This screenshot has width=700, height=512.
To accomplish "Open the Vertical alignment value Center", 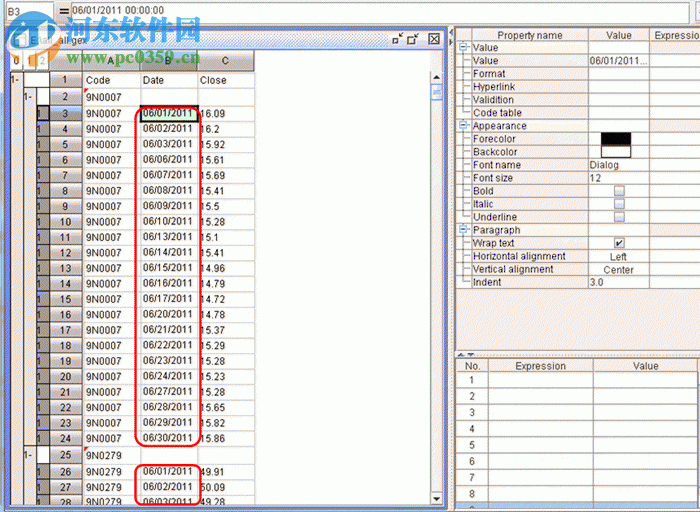I will point(618,270).
